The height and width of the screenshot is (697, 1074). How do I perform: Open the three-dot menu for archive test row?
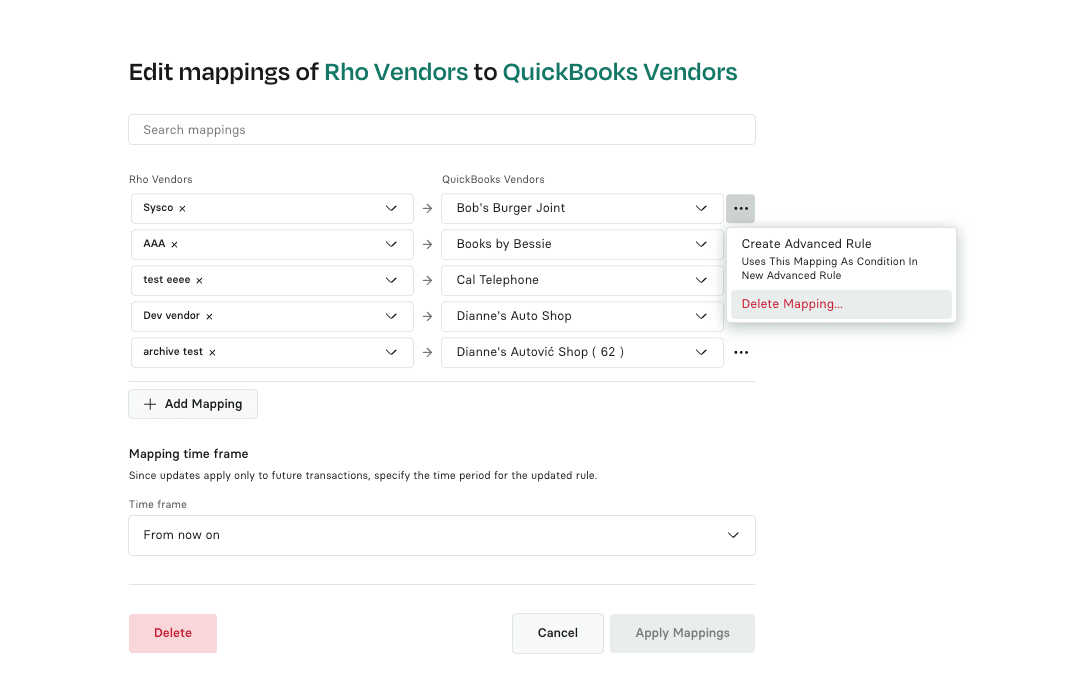[740, 352]
